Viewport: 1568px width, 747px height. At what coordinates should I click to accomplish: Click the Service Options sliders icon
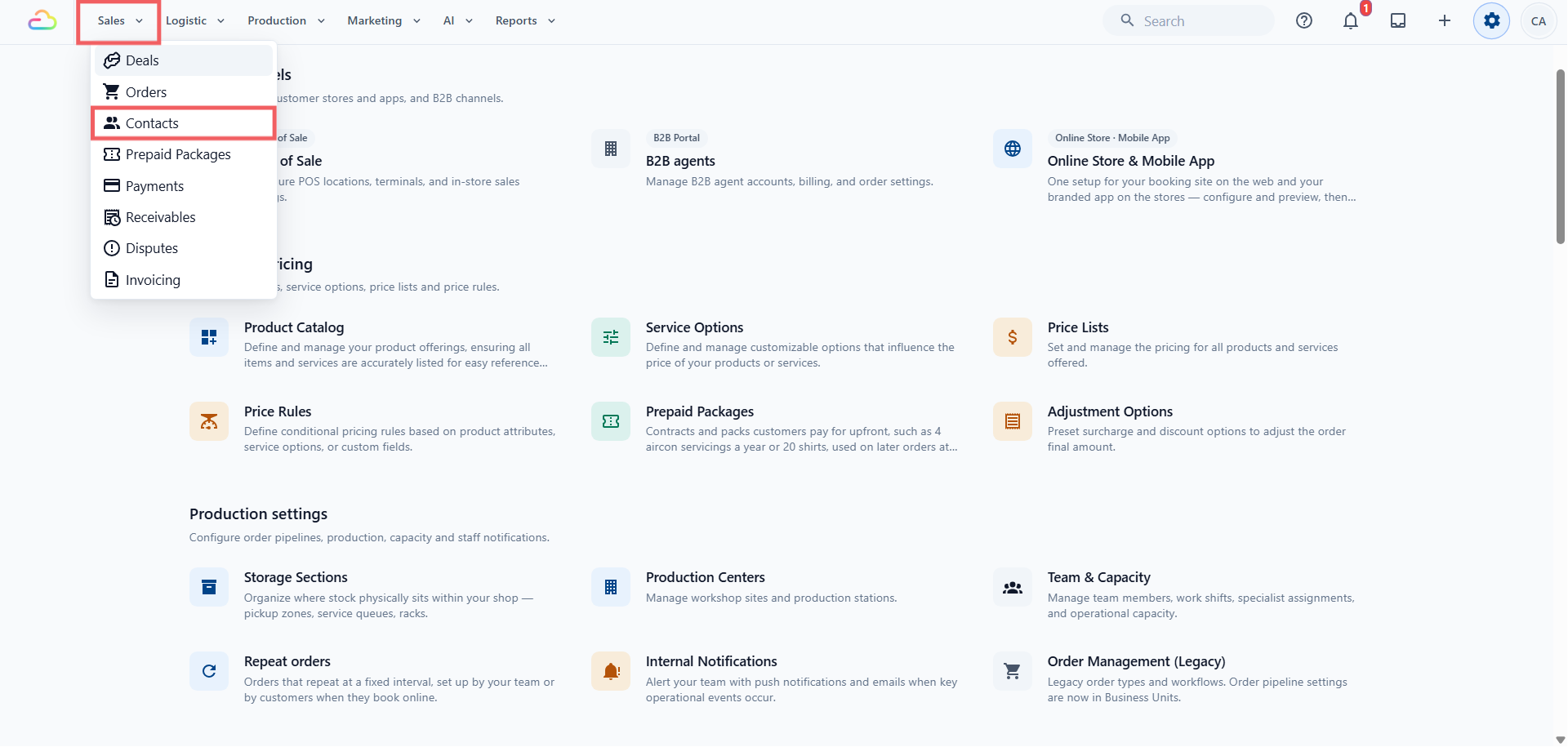611,337
